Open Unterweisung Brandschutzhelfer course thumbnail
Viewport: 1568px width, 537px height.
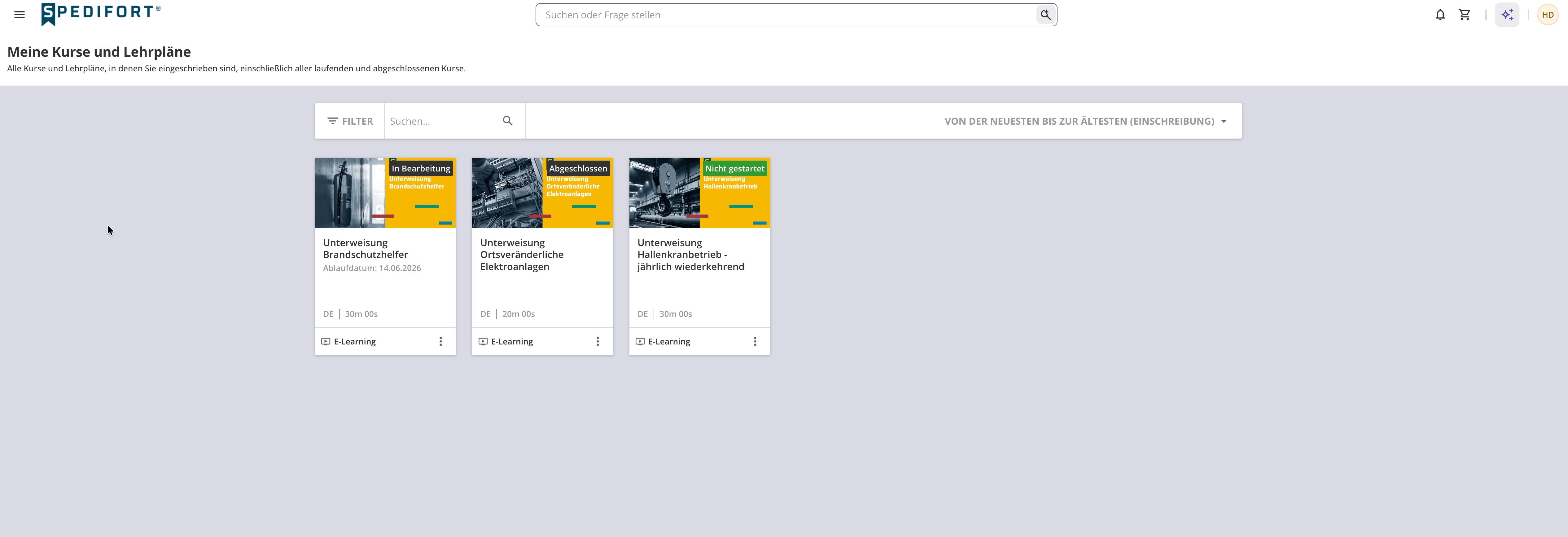click(x=385, y=193)
